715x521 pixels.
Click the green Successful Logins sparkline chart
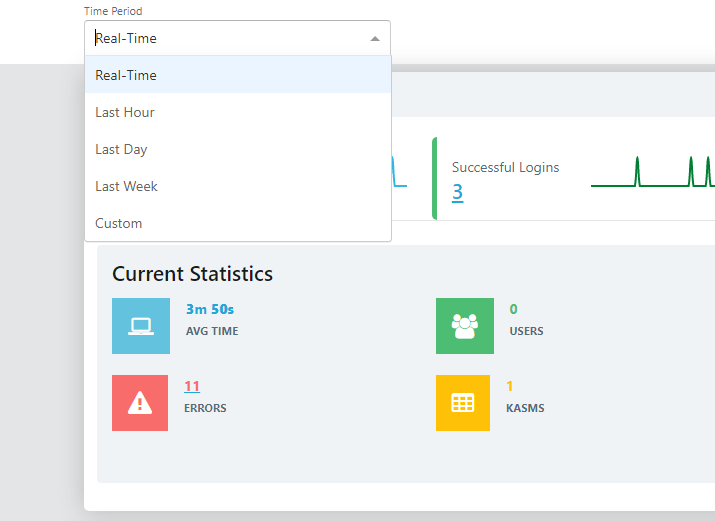point(650,172)
